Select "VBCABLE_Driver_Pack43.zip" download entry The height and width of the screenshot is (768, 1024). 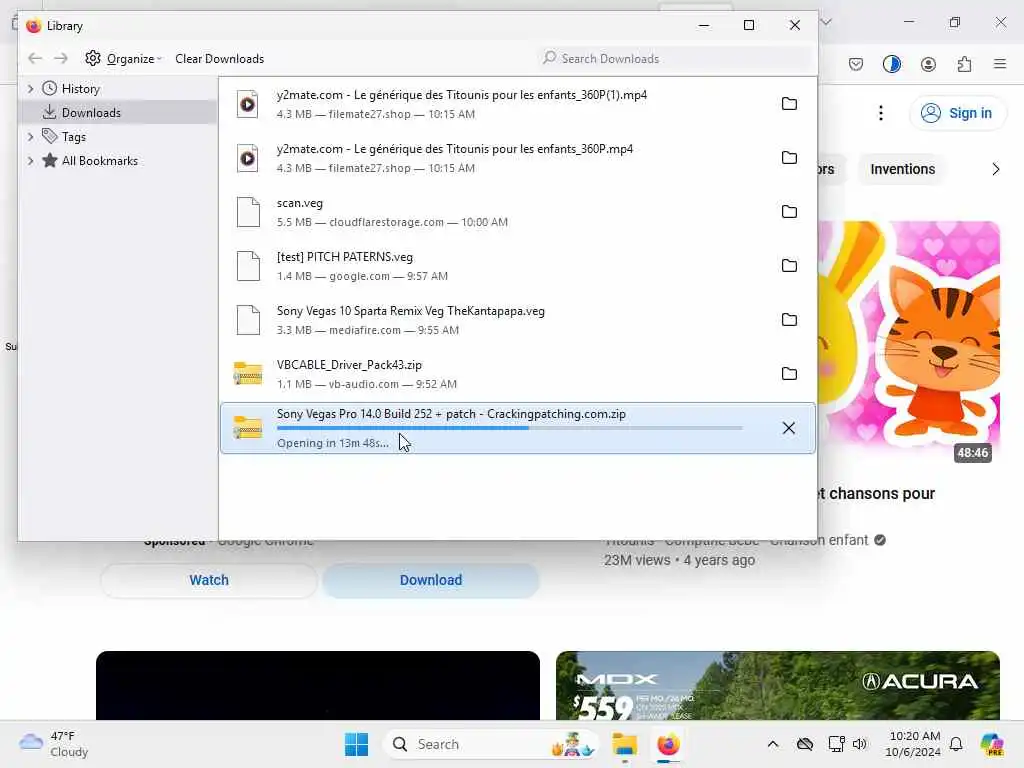pos(516,374)
